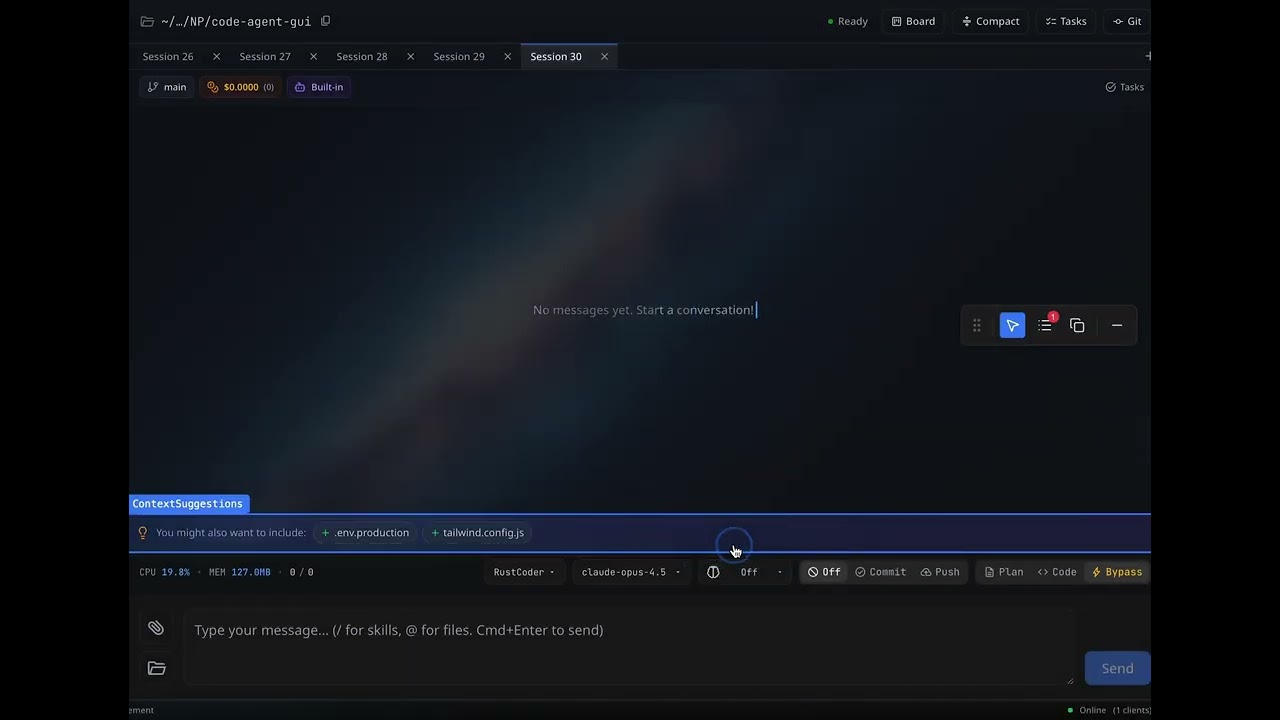Switch to the Session 26 tab
Image resolution: width=1280 pixels, height=720 pixels.
[168, 57]
